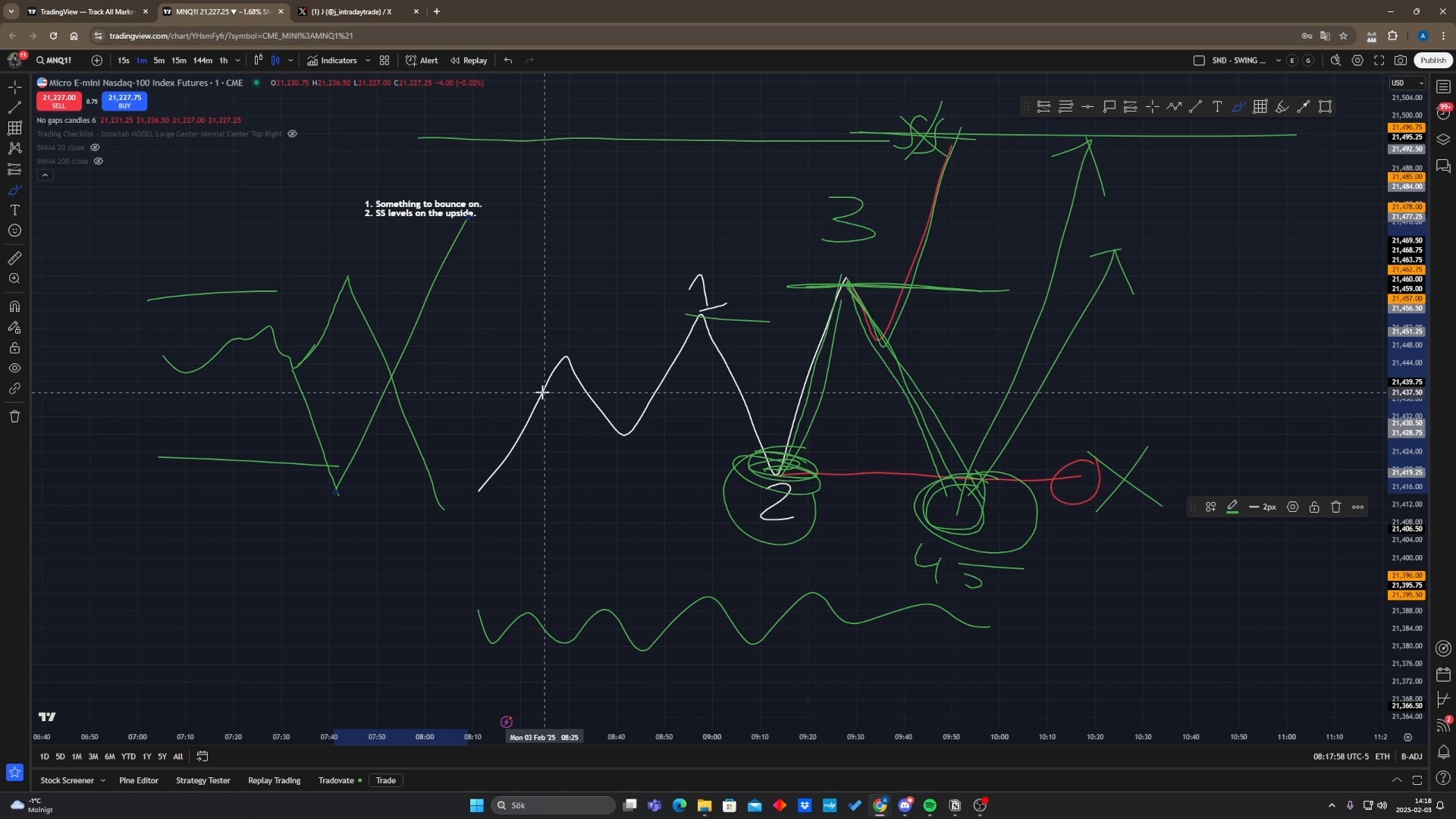
Task: Change line color via pencil swatch
Action: [1232, 507]
